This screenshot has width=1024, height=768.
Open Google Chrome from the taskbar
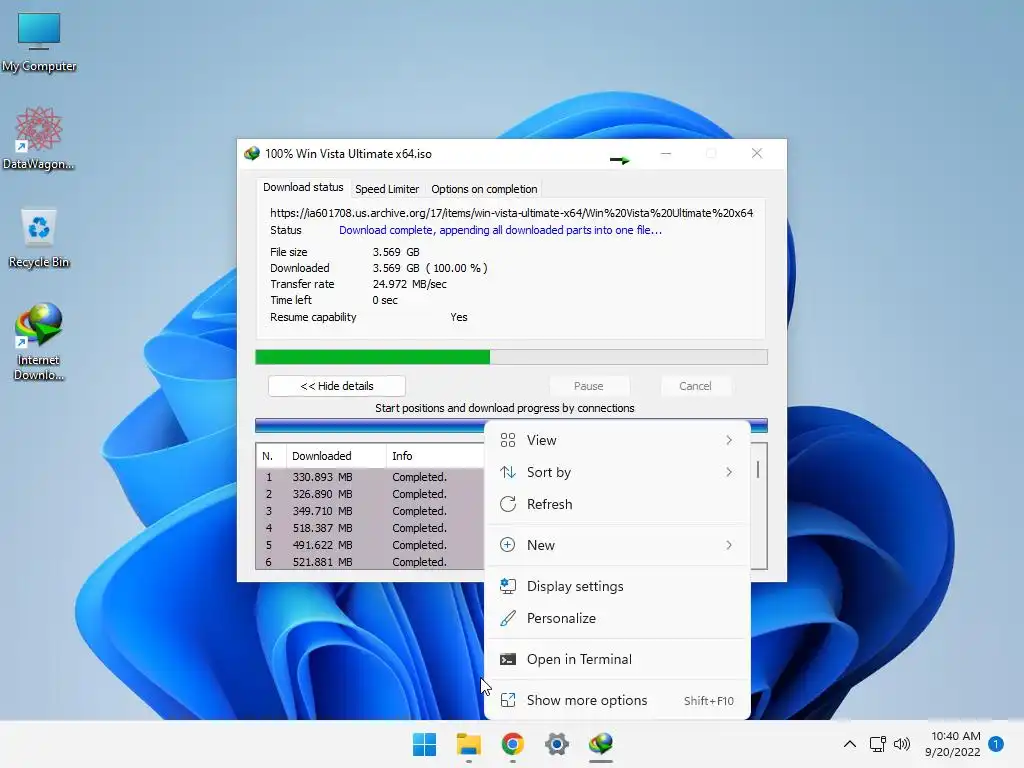pos(513,744)
